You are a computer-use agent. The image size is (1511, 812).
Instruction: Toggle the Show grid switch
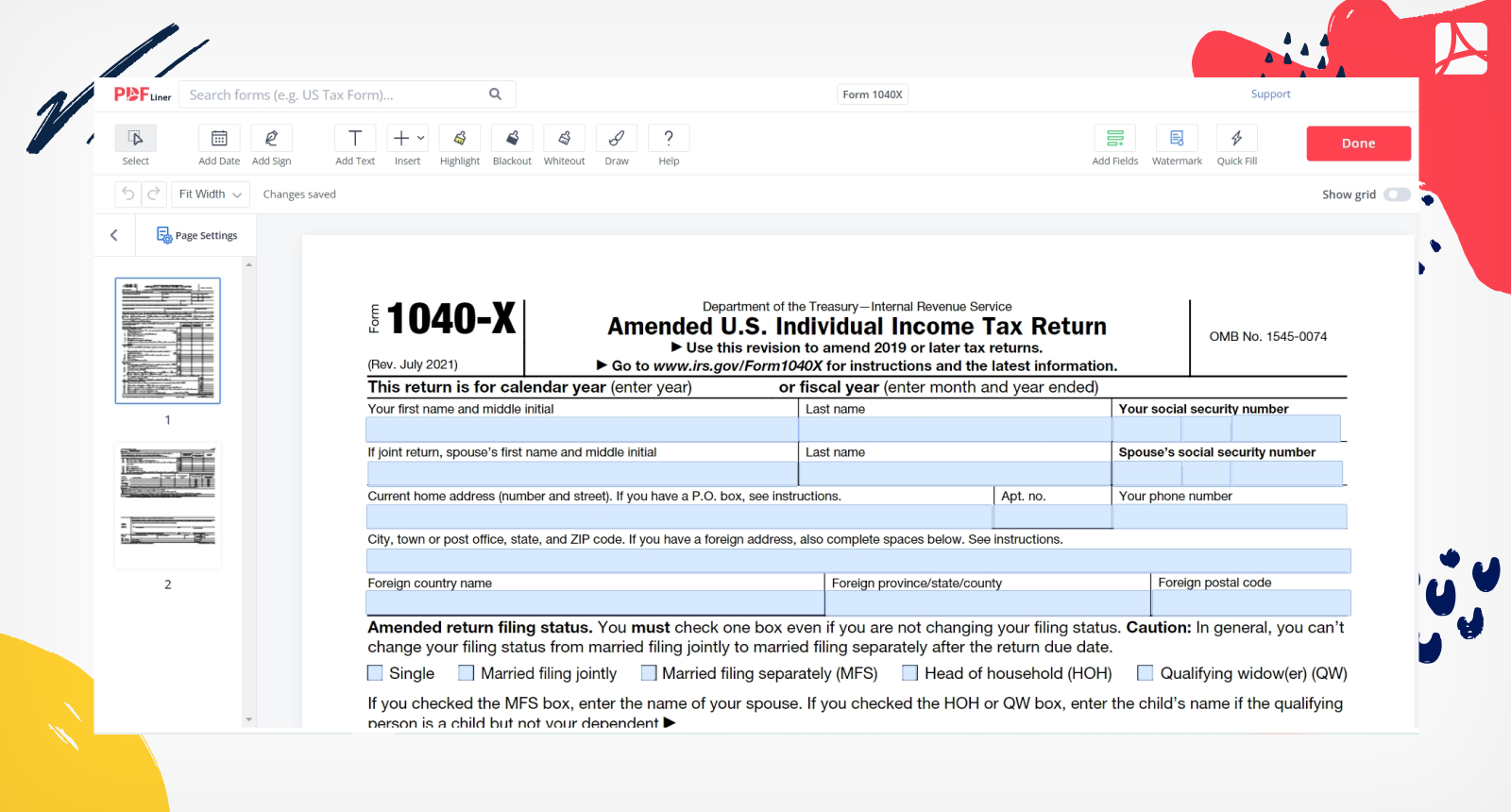pos(1397,195)
